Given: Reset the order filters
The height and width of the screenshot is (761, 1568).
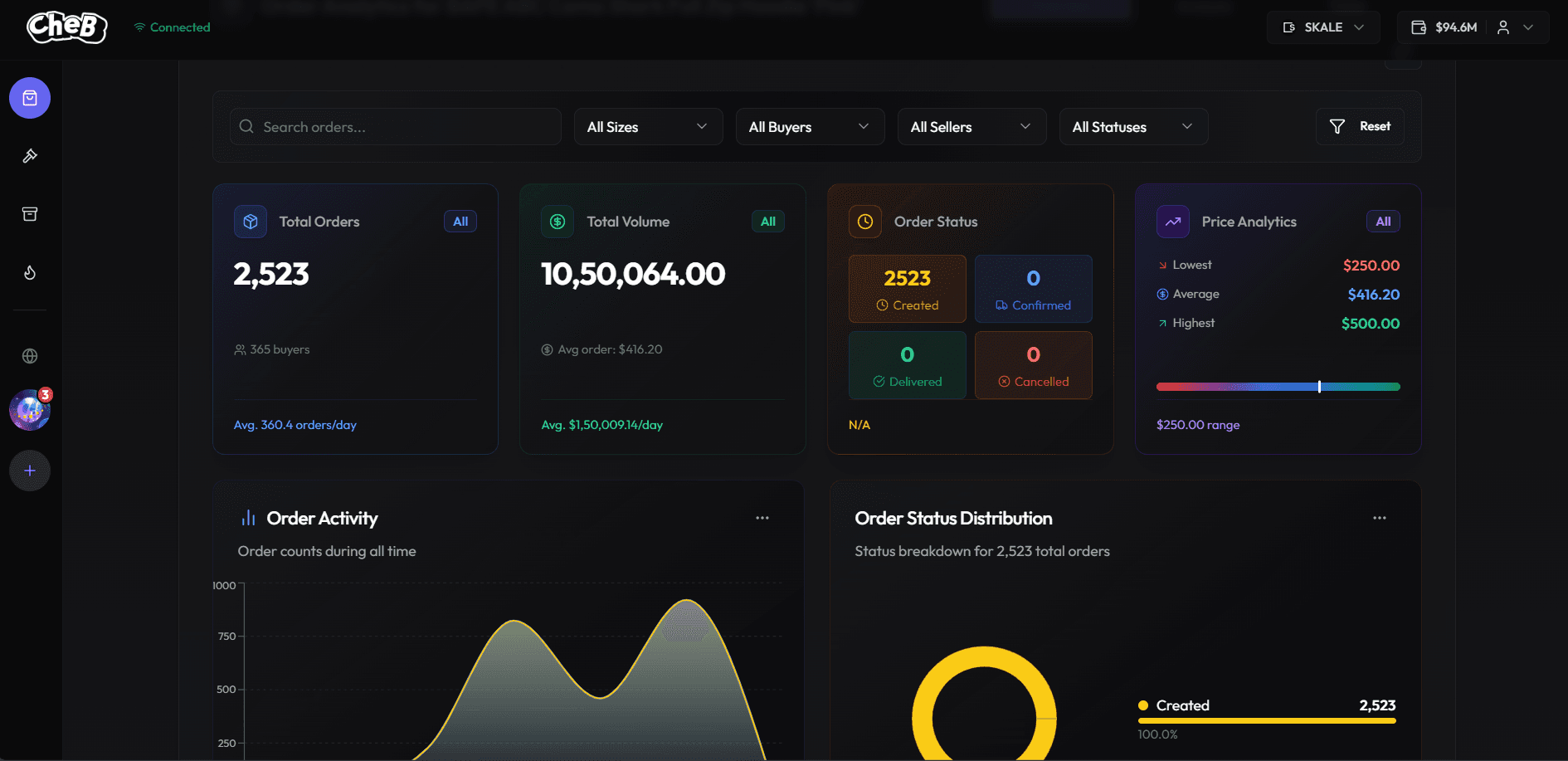Looking at the screenshot, I should pos(1360,126).
